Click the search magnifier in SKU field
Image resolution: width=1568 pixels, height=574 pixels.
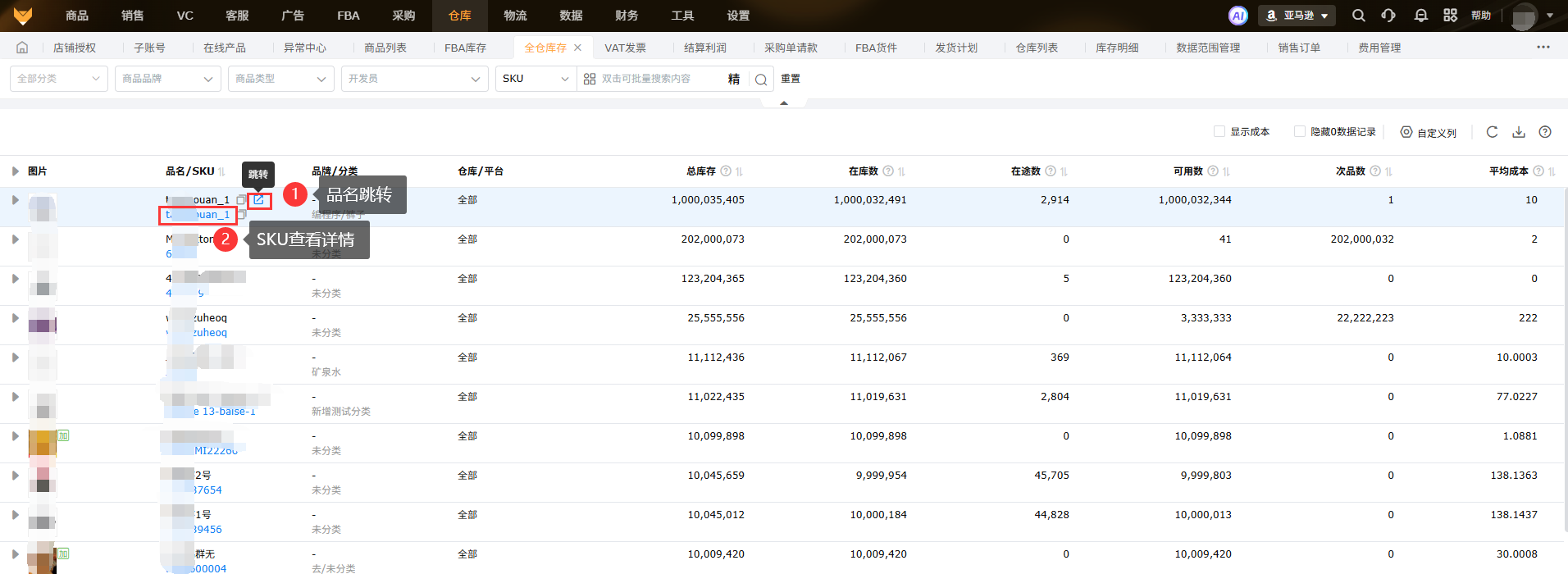[x=761, y=80]
